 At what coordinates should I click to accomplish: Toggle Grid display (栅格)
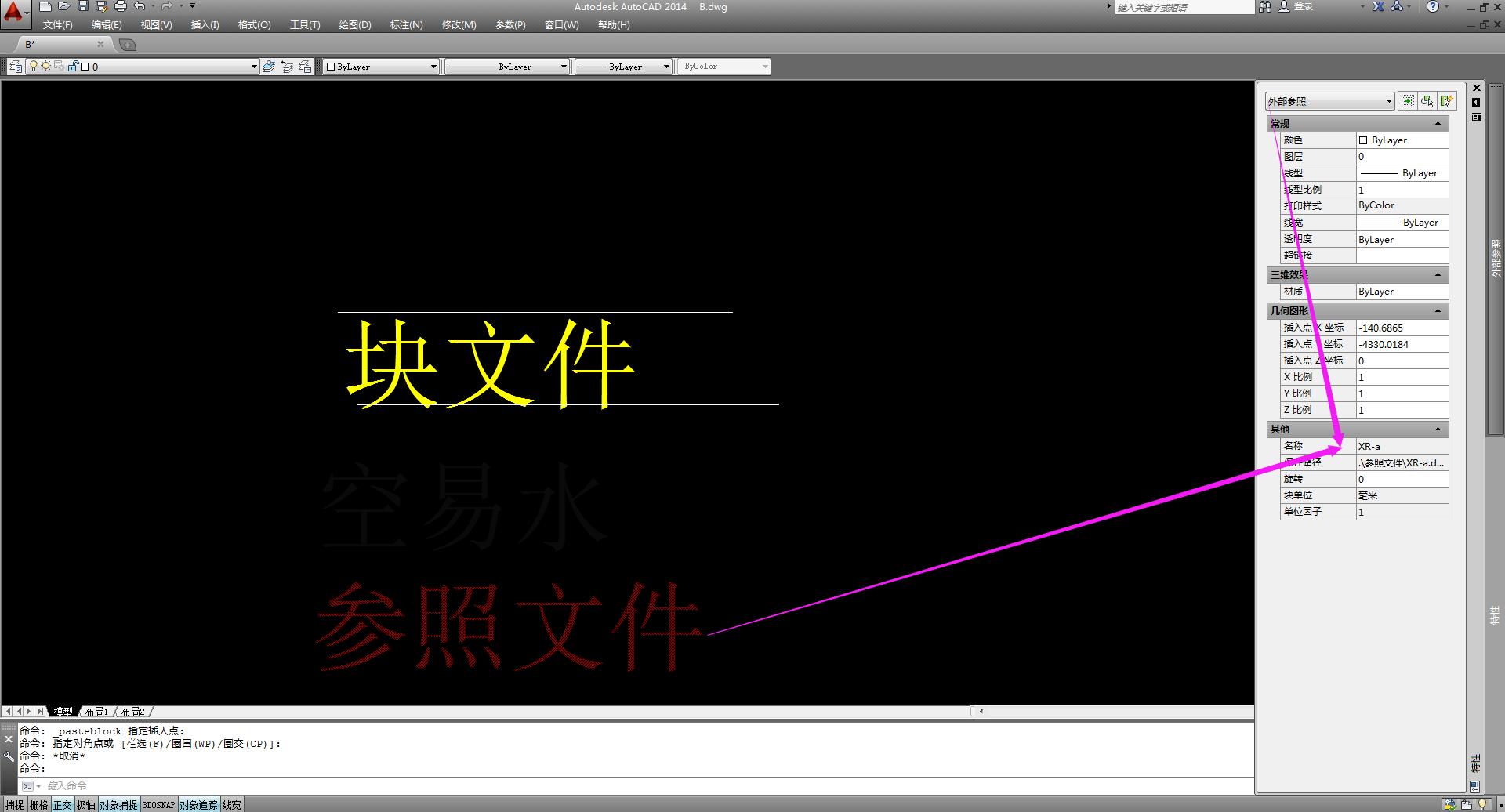pyautogui.click(x=38, y=805)
